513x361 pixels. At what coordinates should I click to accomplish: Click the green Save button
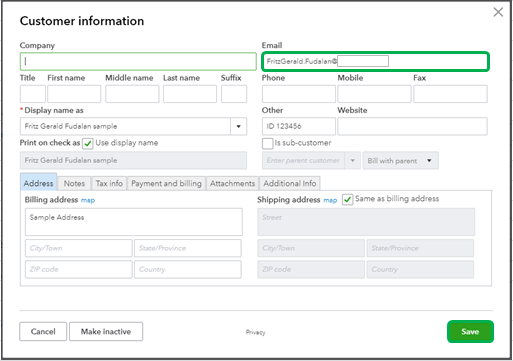pyautogui.click(x=470, y=331)
